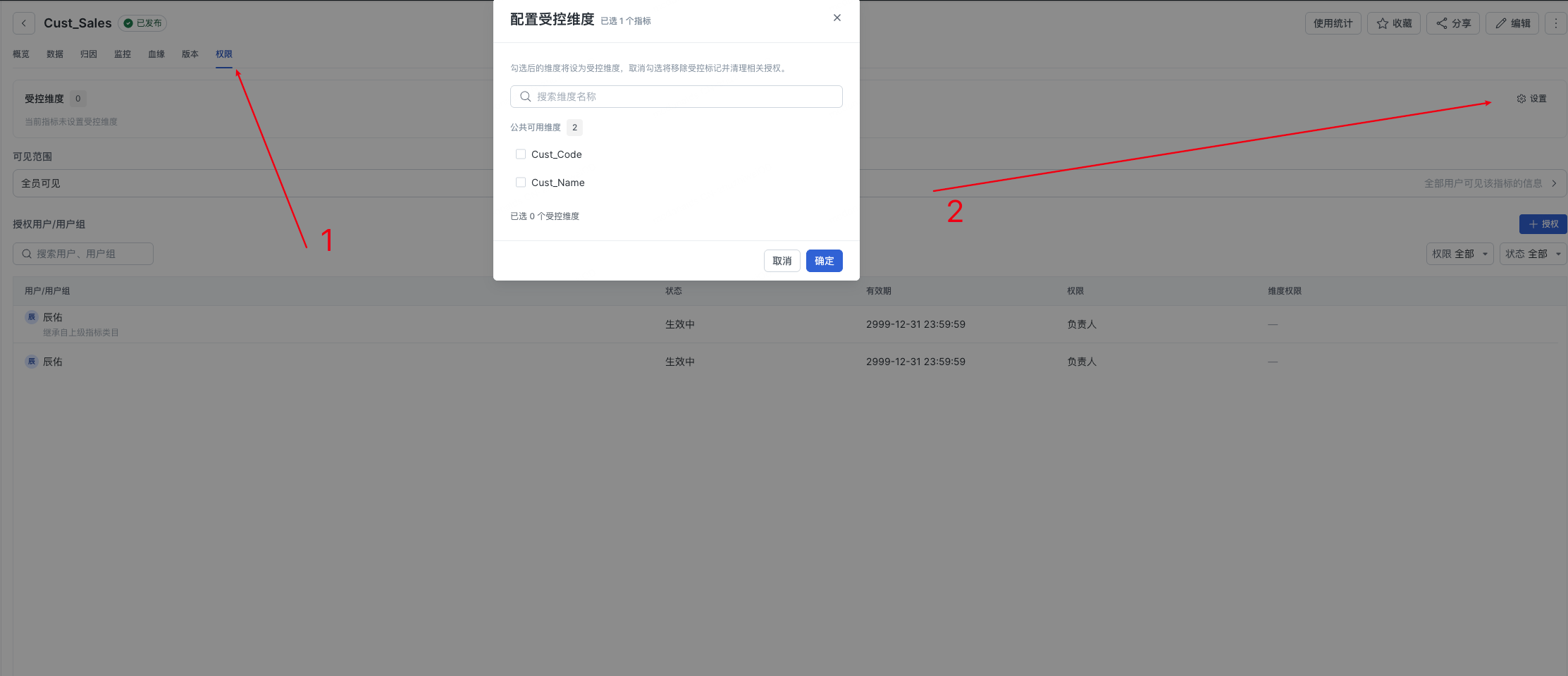The image size is (1568, 676).
Task: Click the gear 设置 for 受控维度
Action: [1531, 99]
